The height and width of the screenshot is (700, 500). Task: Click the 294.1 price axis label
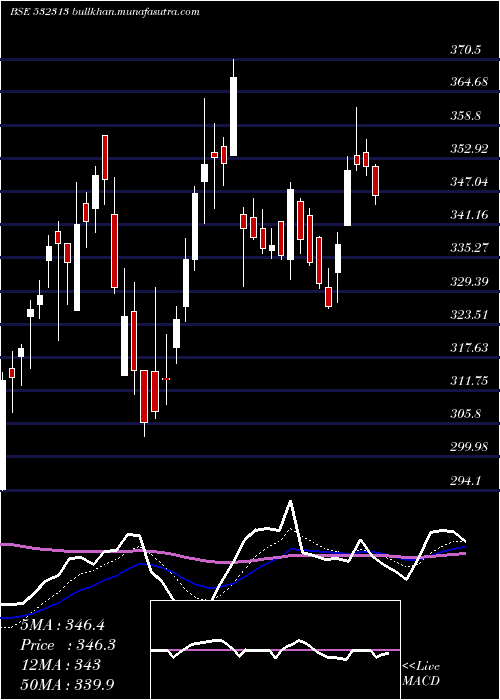[466, 480]
